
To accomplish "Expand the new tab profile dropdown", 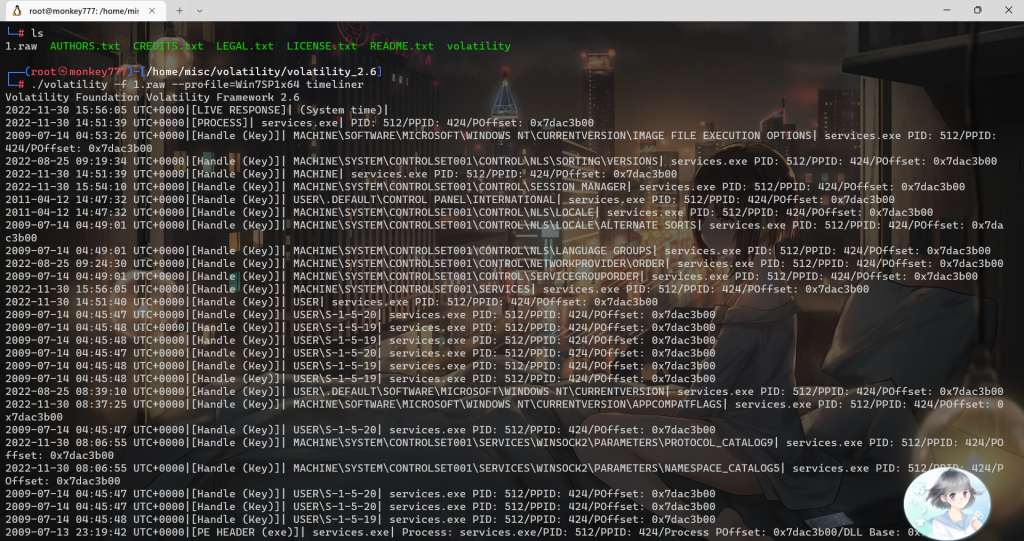I will 206,10.
